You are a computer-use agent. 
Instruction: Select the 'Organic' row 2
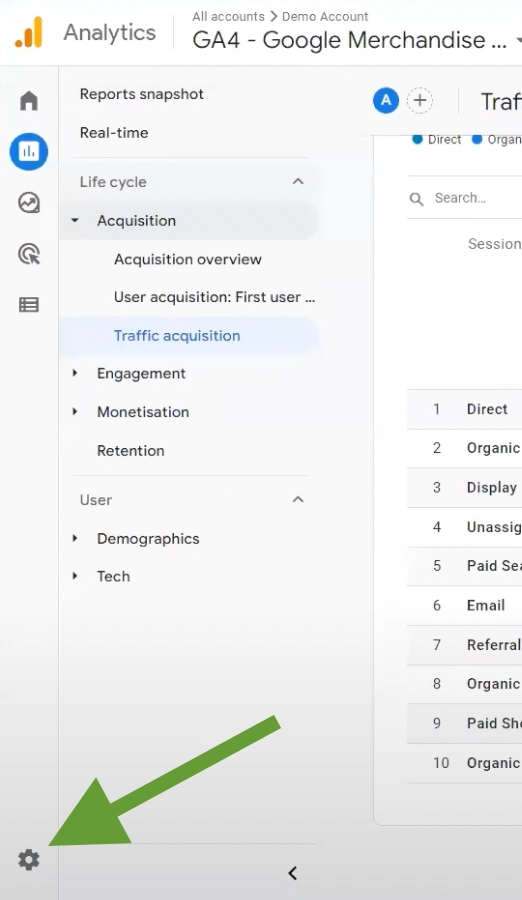[465, 448]
